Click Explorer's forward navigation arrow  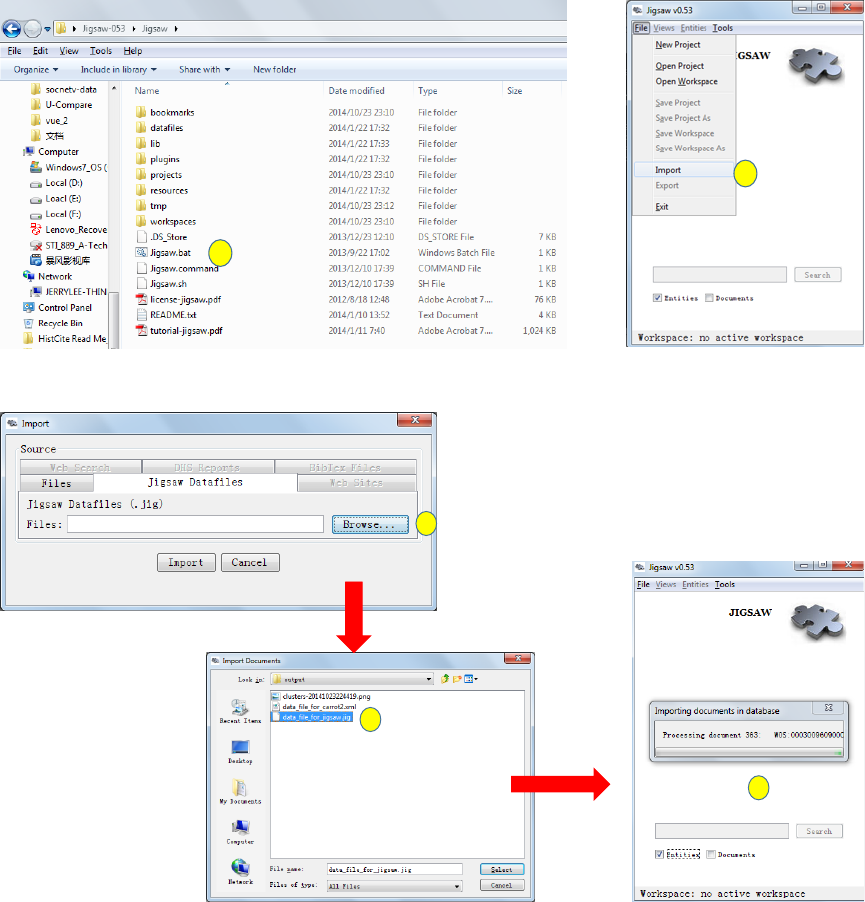pos(33,28)
